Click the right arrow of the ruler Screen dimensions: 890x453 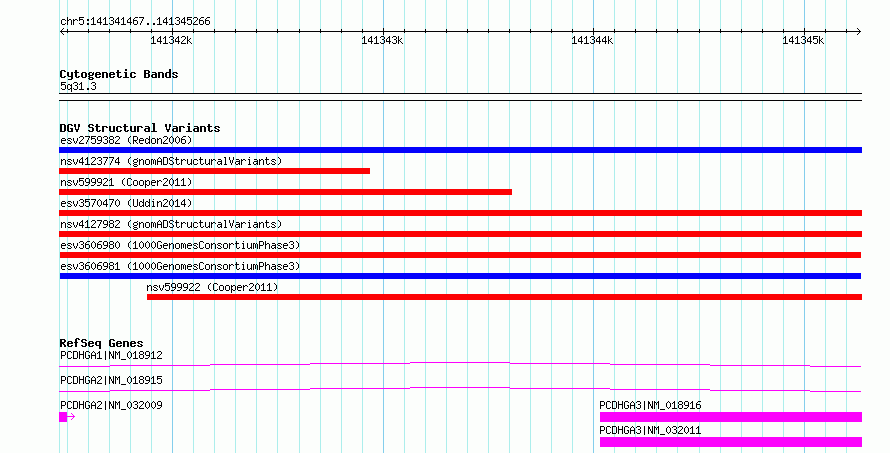pos(858,32)
